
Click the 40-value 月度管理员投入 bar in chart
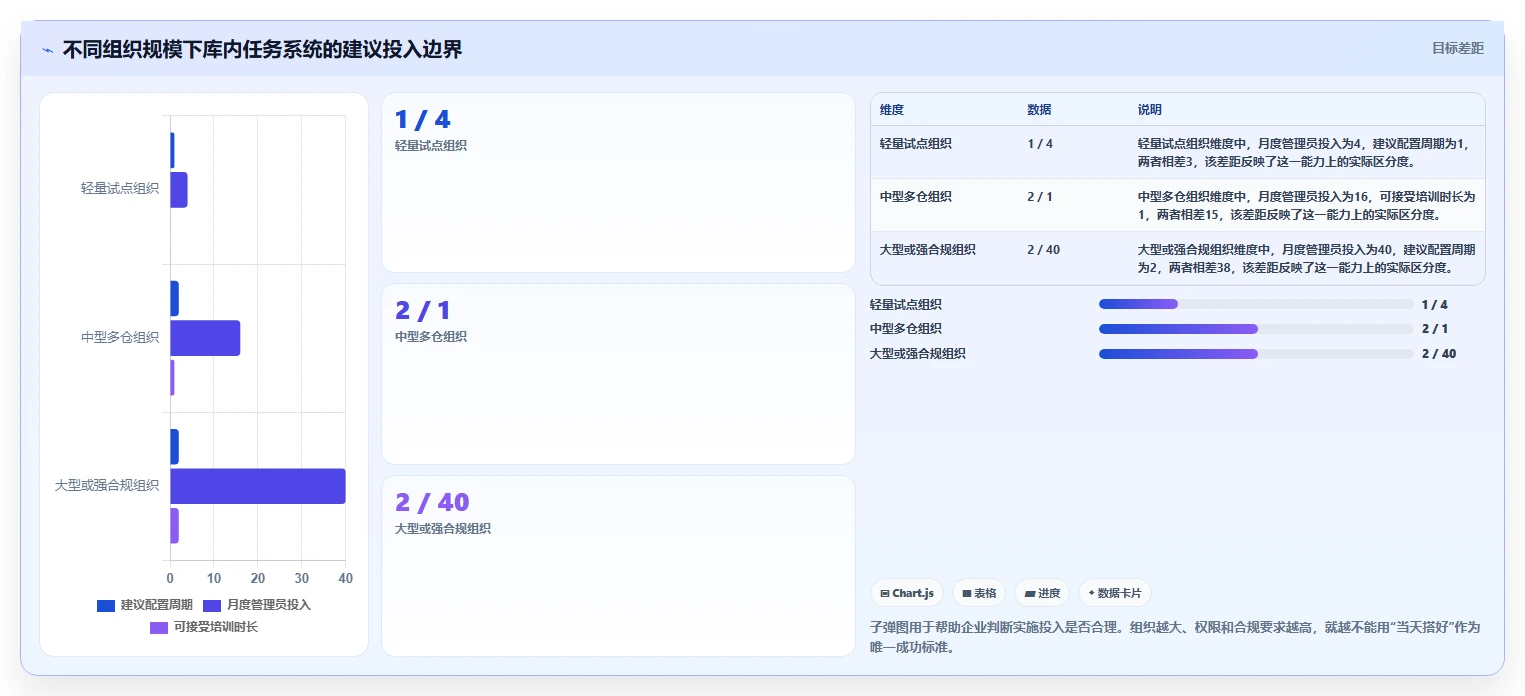click(258, 486)
